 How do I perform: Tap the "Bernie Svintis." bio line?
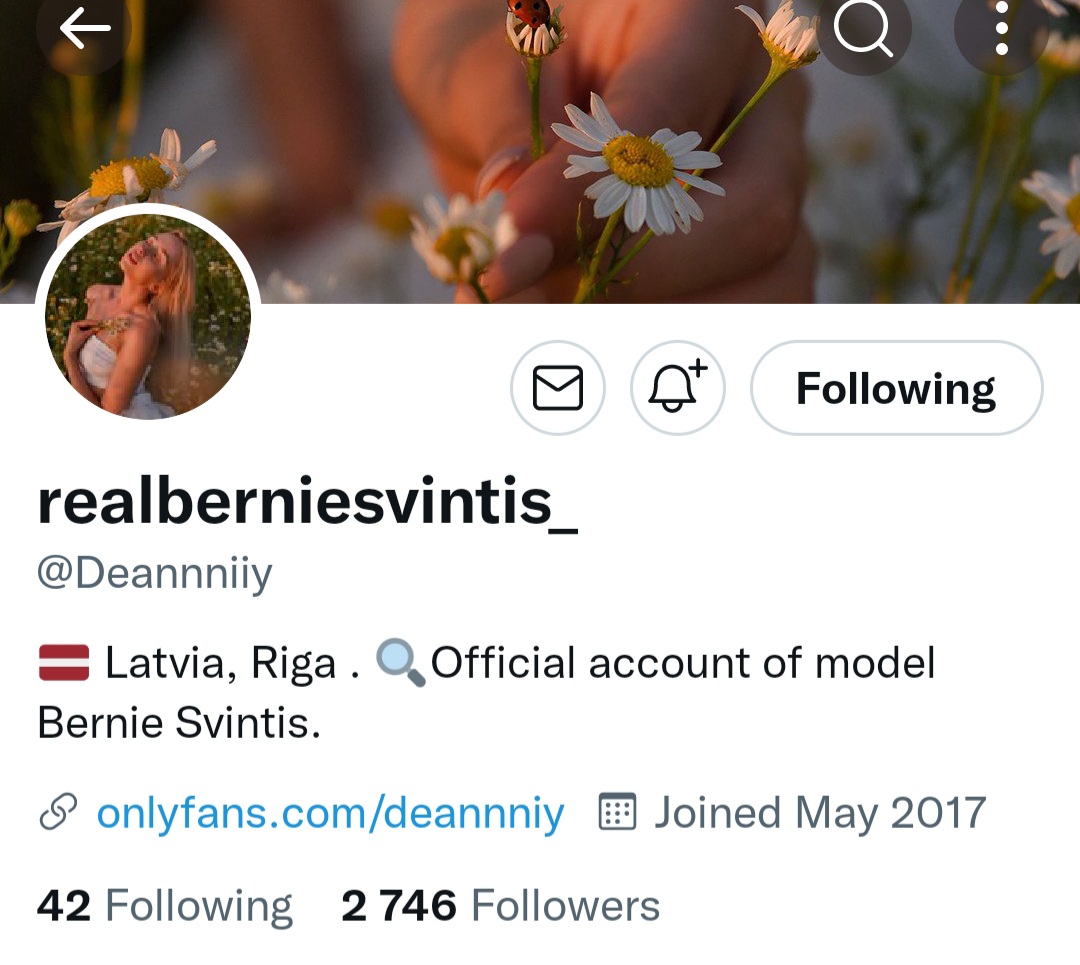(x=179, y=723)
